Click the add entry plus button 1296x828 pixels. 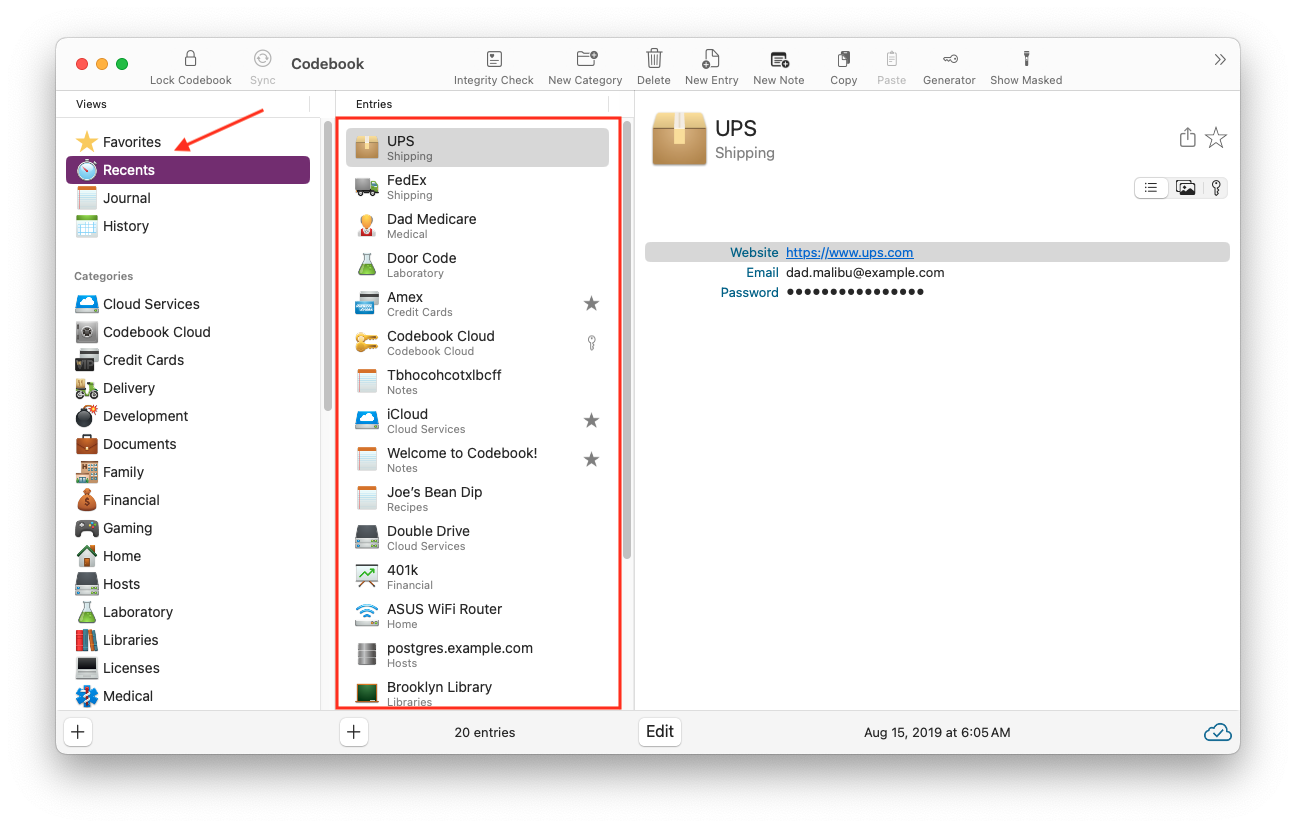tap(353, 732)
